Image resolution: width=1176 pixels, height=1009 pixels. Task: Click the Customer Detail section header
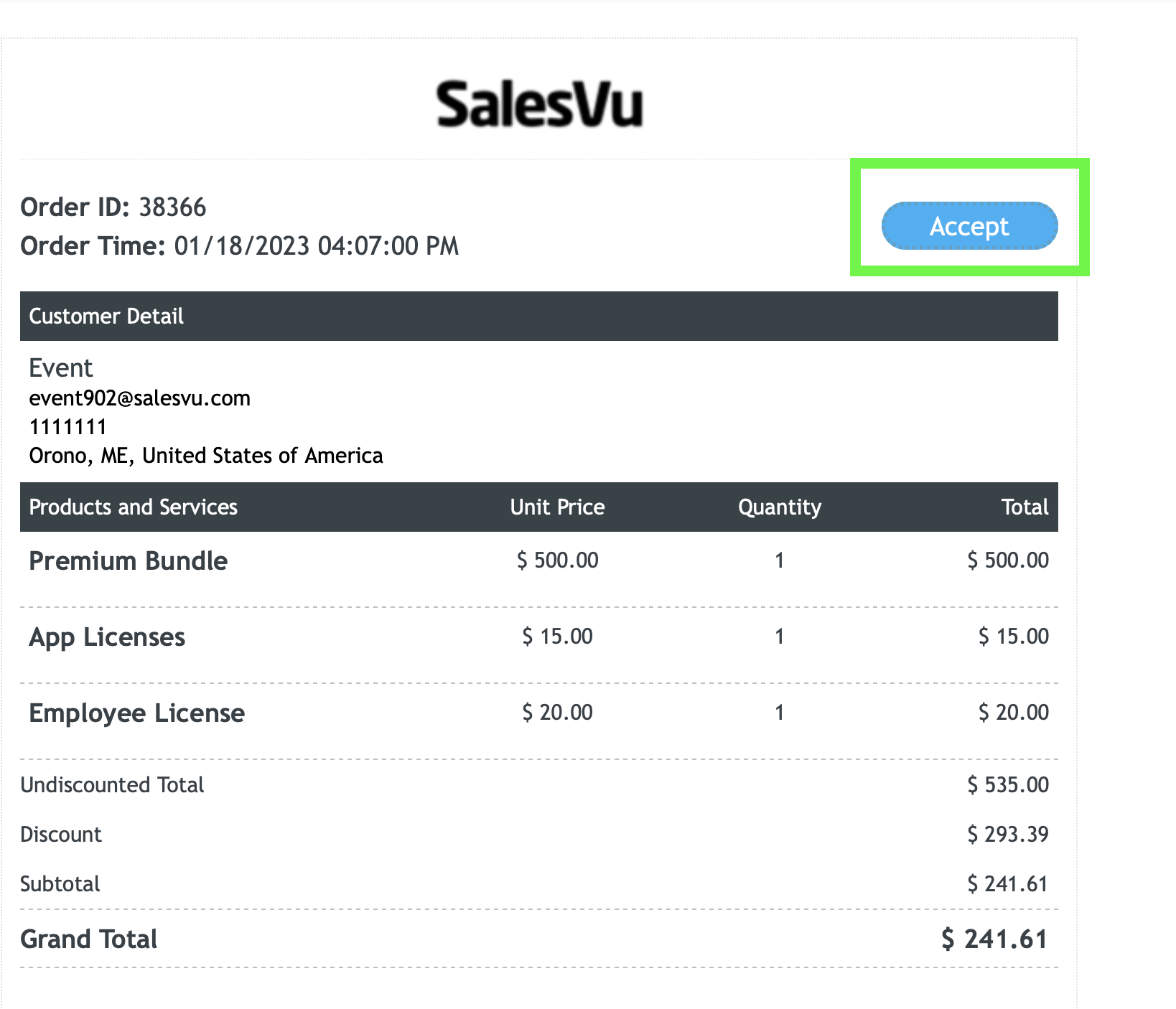tap(539, 316)
